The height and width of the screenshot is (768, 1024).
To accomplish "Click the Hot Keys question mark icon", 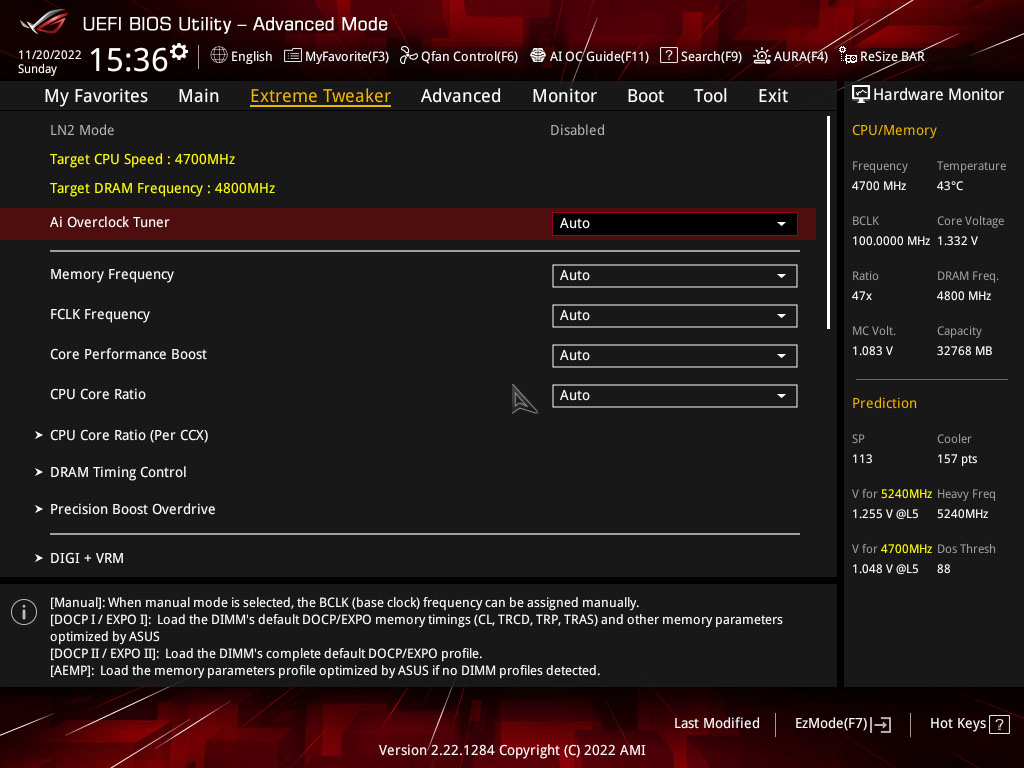I will [999, 724].
